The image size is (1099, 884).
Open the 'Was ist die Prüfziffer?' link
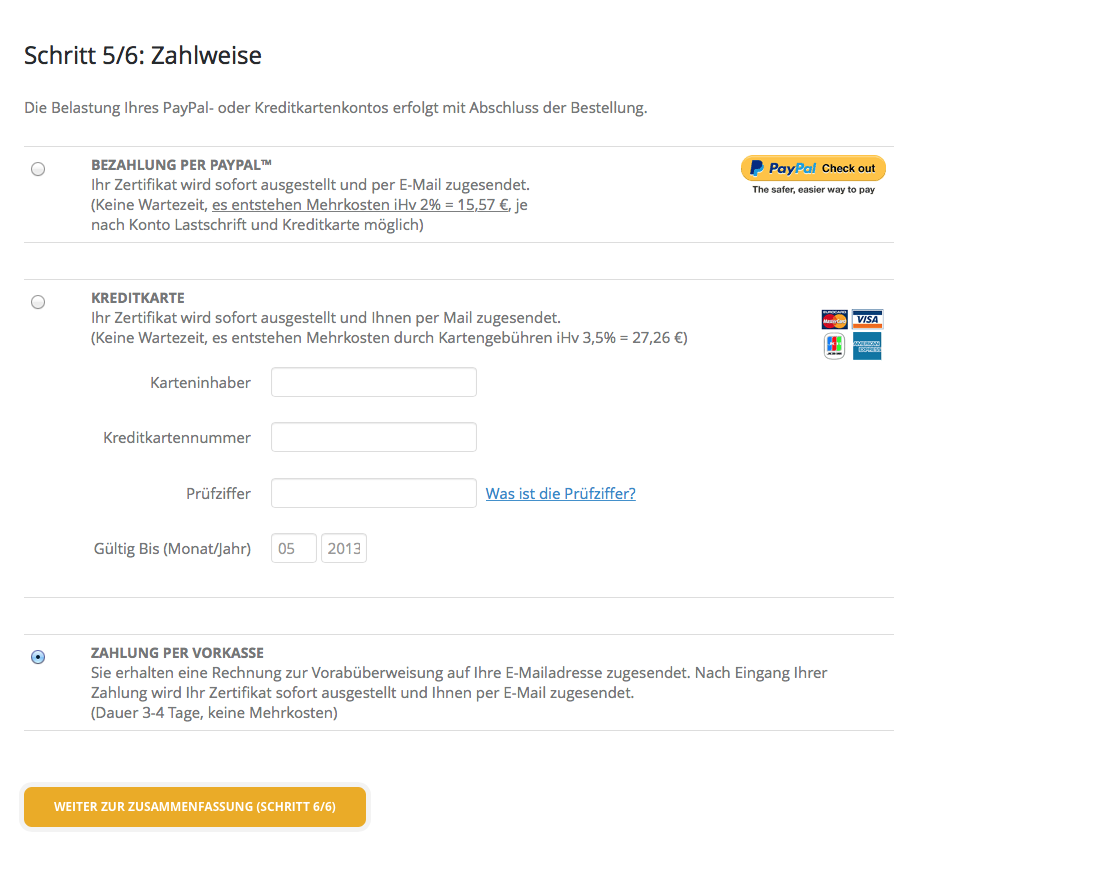coord(560,493)
